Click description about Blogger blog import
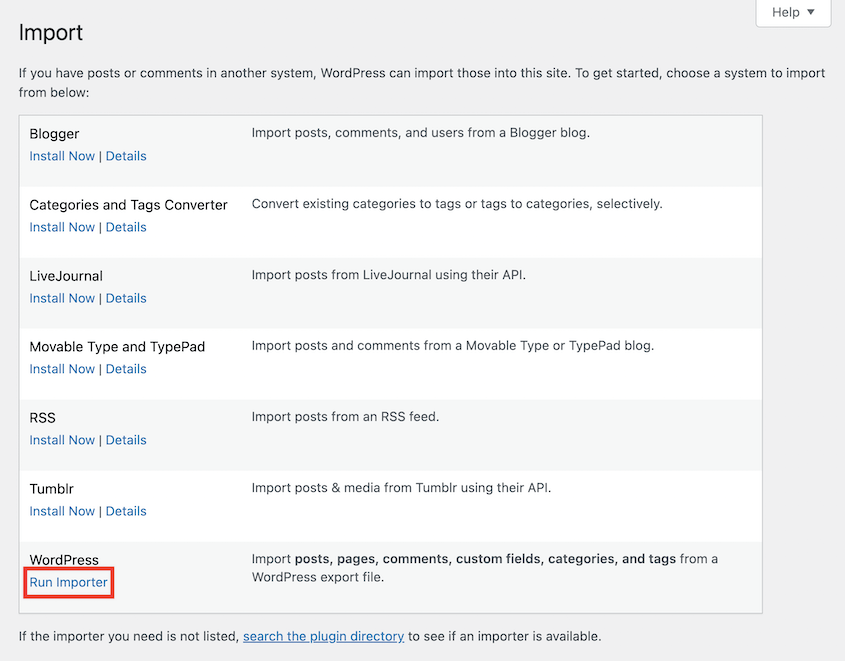 click(x=421, y=133)
